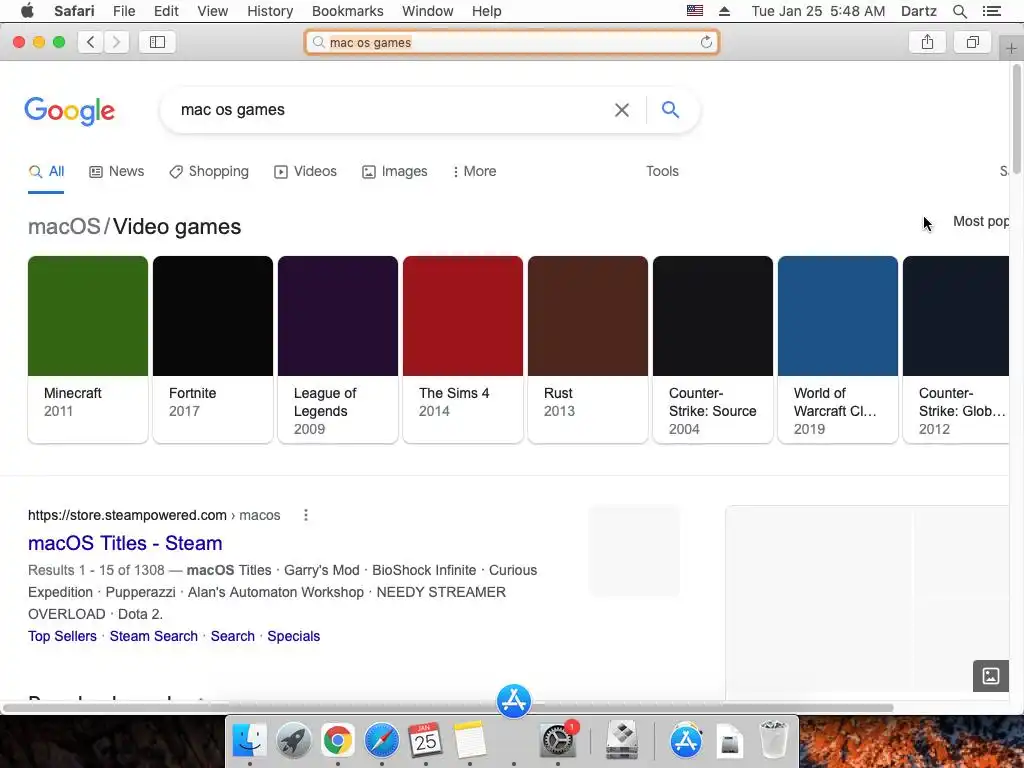This screenshot has width=1024, height=768.
Task: Click the blue magnifier search button
Action: click(671, 110)
